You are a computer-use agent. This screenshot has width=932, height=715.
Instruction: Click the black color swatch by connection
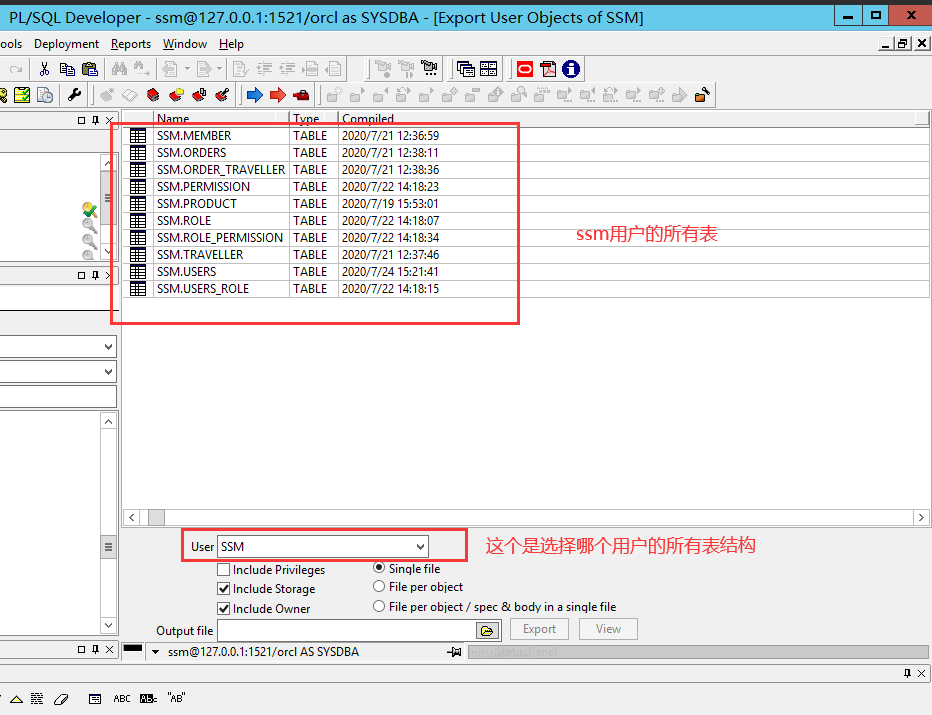click(133, 649)
